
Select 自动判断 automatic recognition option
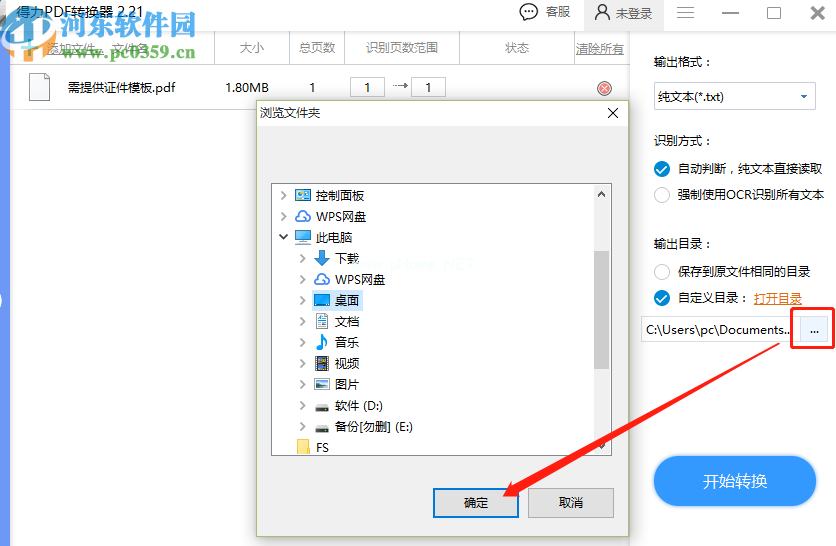(661, 169)
